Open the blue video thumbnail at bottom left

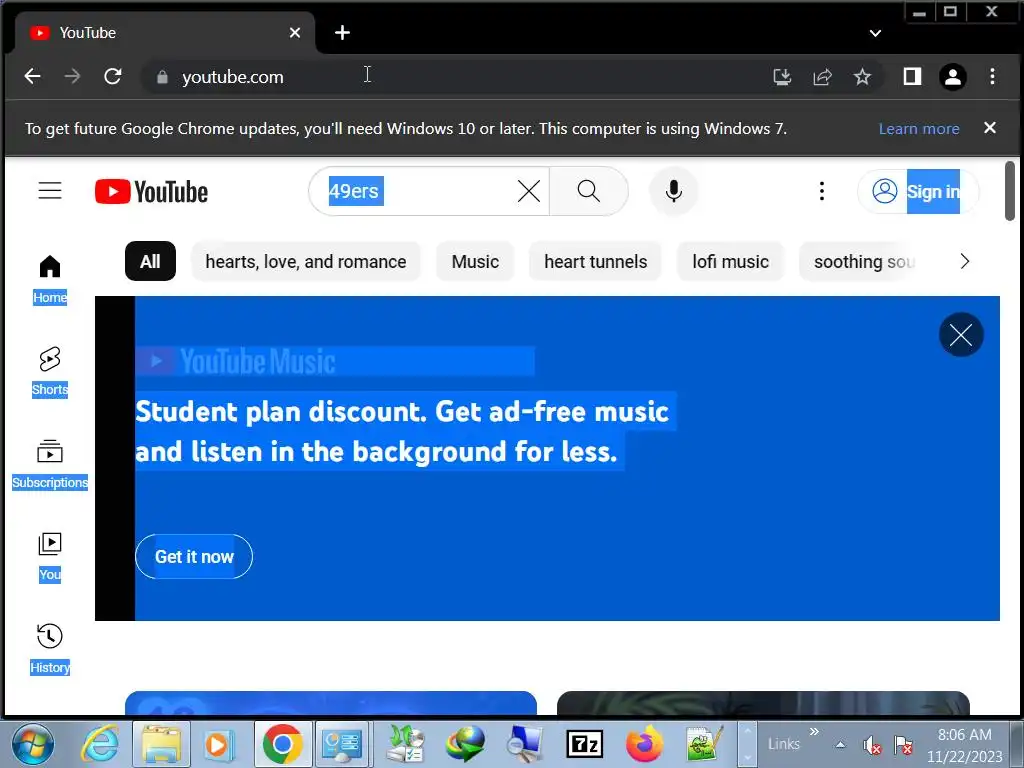click(331, 703)
